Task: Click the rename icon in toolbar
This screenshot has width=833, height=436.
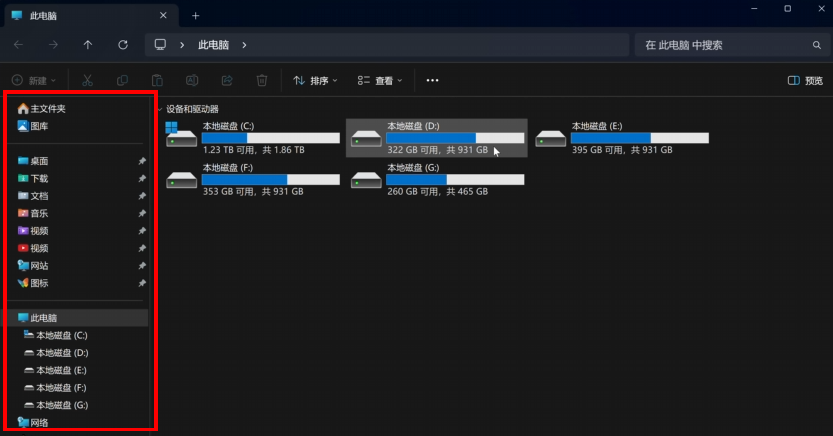Action: 192,80
